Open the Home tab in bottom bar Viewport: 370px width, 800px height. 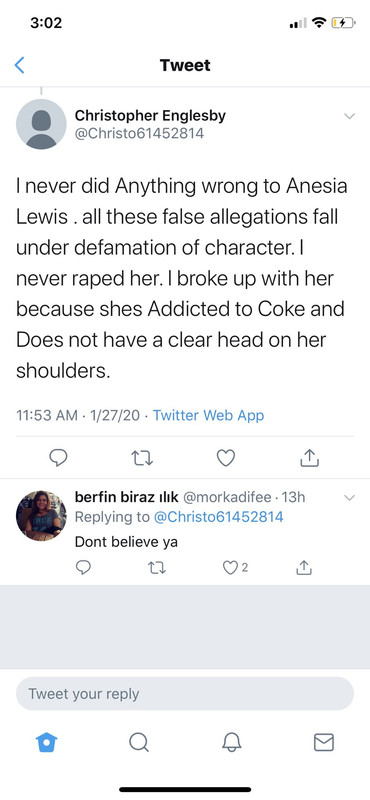tap(47, 742)
